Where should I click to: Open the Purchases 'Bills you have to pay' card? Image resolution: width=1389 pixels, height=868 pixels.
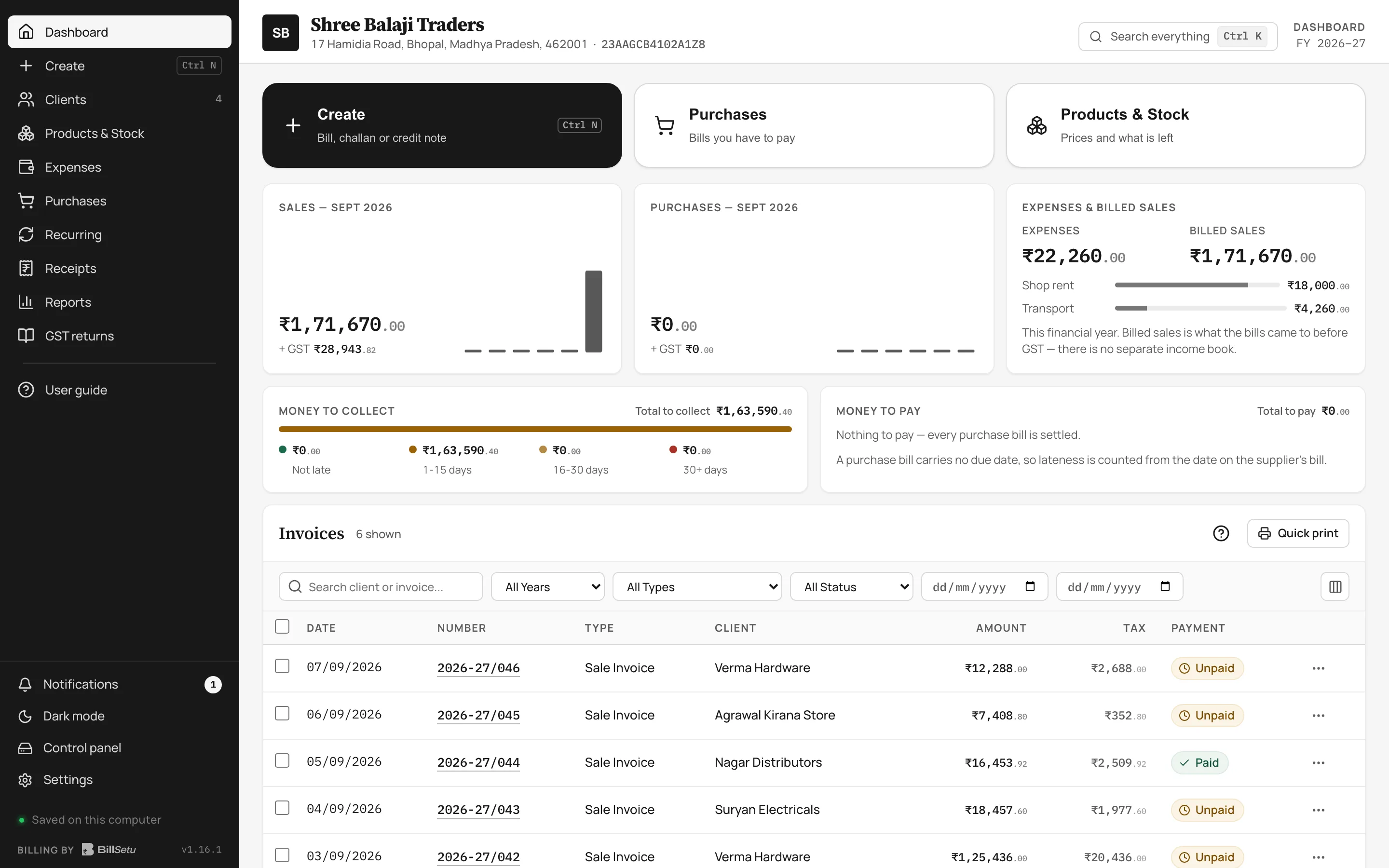(x=814, y=125)
